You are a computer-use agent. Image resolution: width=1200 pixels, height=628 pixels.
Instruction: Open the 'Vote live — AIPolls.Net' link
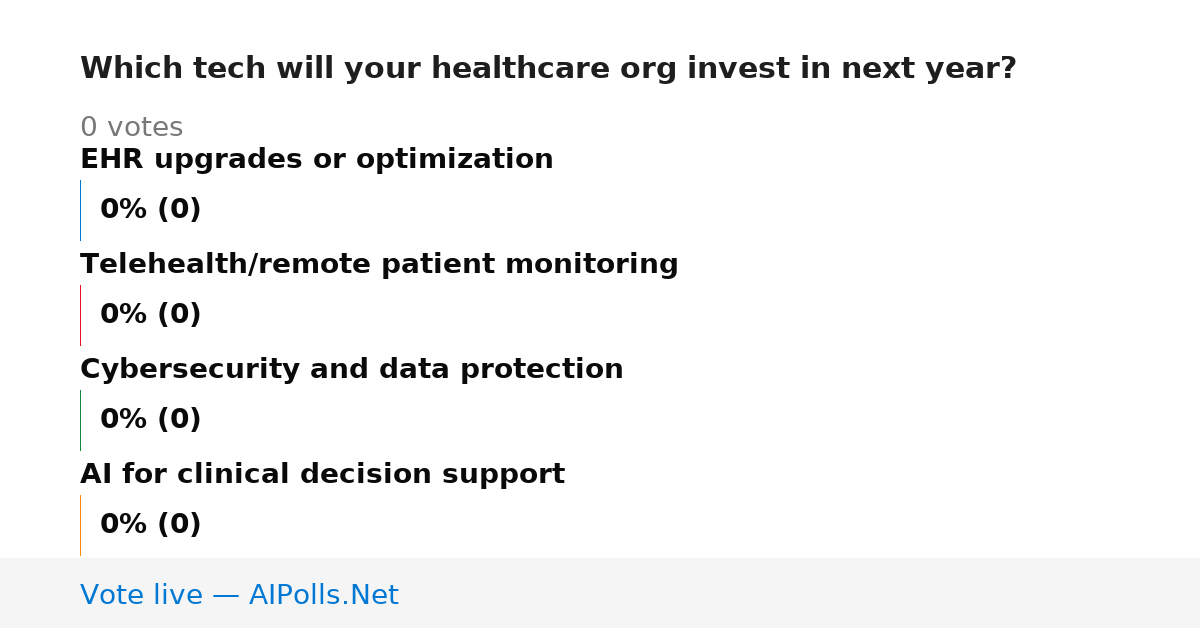239,596
